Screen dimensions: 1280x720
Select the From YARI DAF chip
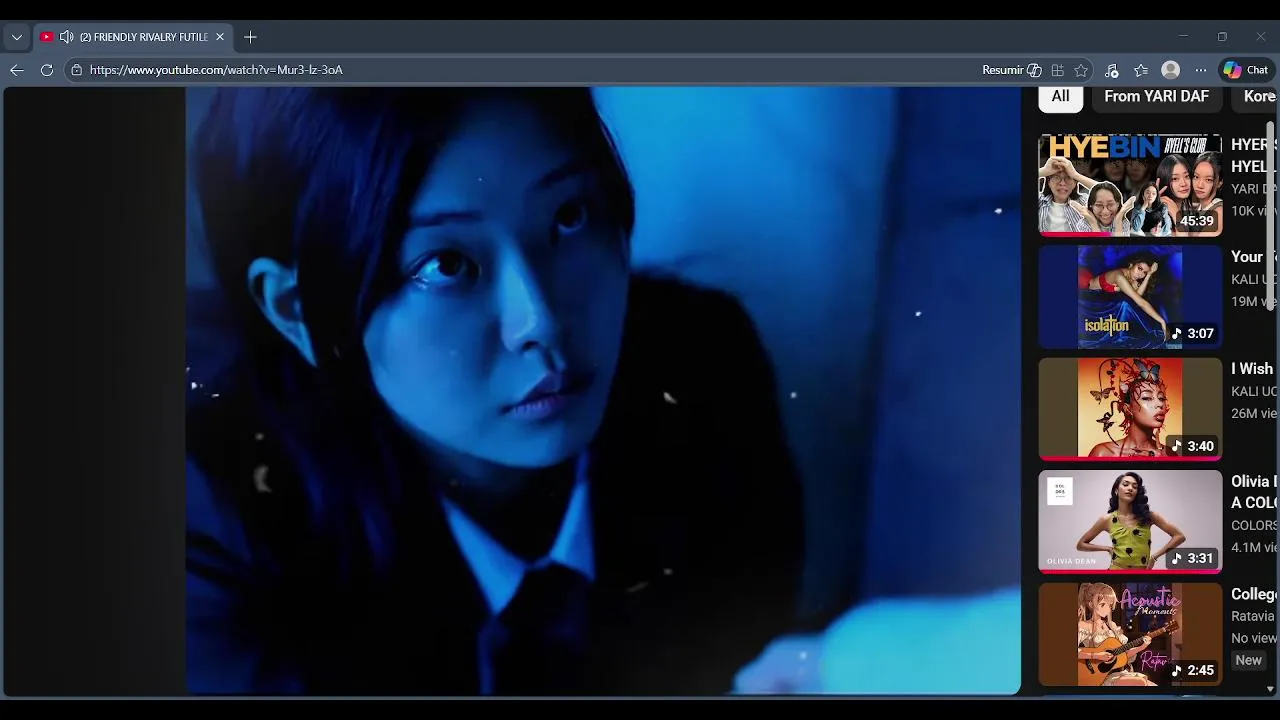point(1156,97)
